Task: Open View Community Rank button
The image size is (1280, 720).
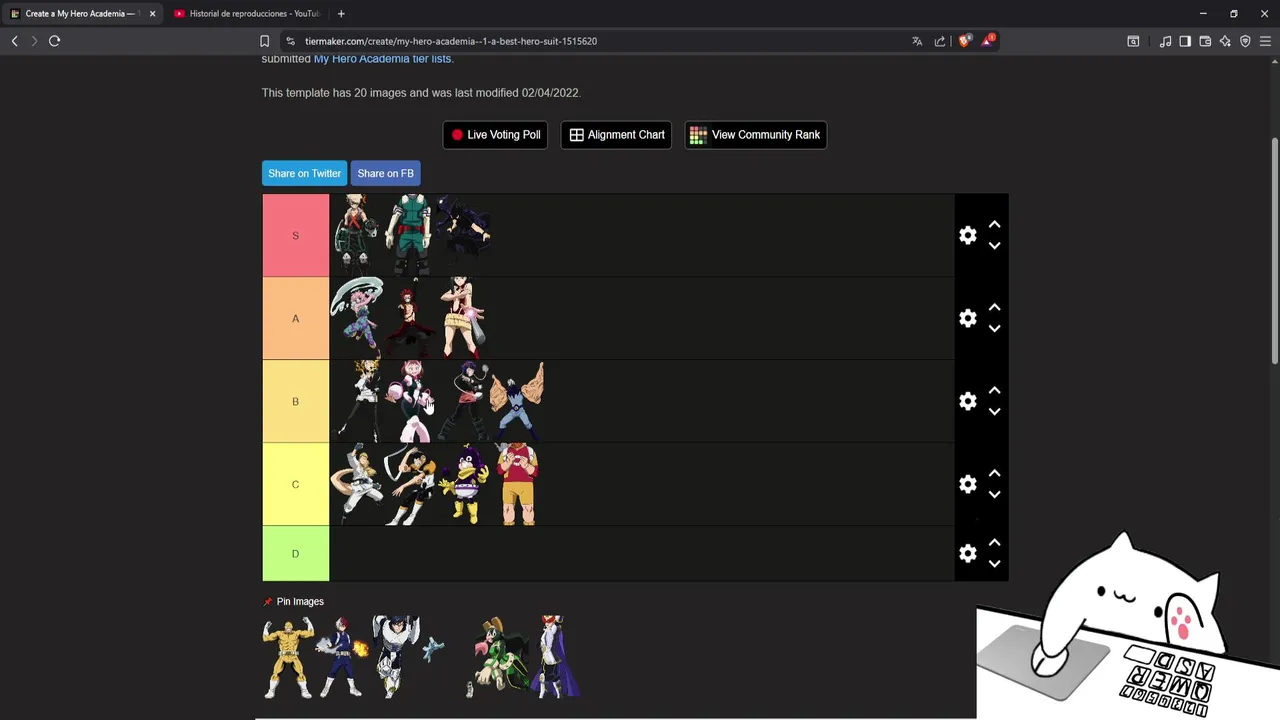Action: click(x=755, y=135)
